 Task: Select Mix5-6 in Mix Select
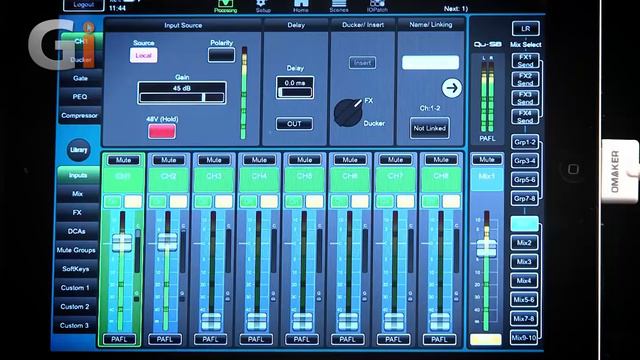524,299
